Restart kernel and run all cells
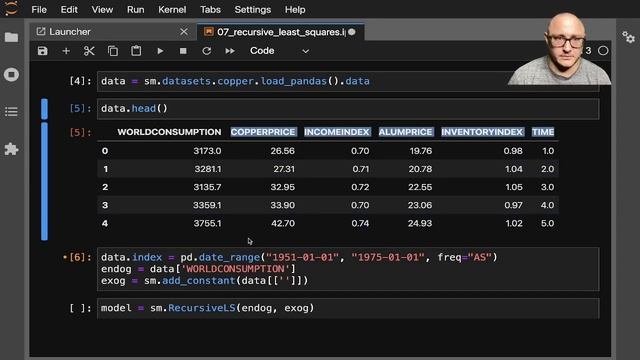Viewport: 640px width, 360px height. 230,51
